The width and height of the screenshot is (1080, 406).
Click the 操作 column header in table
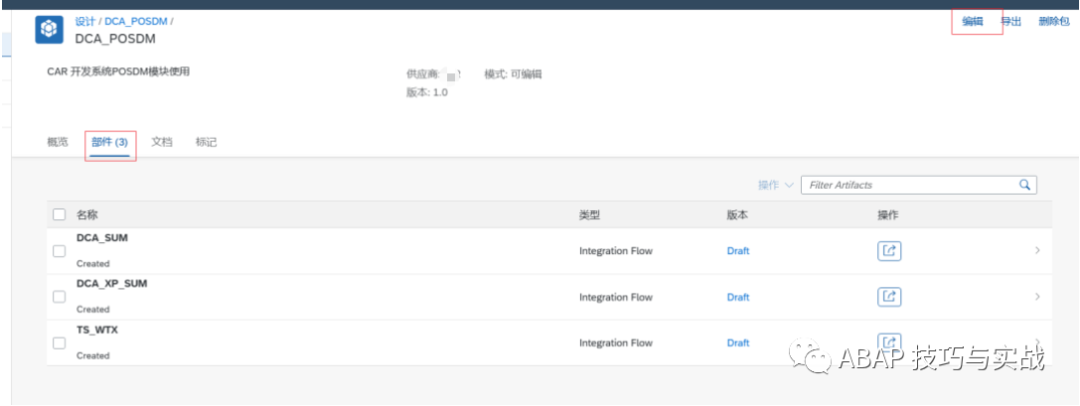888,215
